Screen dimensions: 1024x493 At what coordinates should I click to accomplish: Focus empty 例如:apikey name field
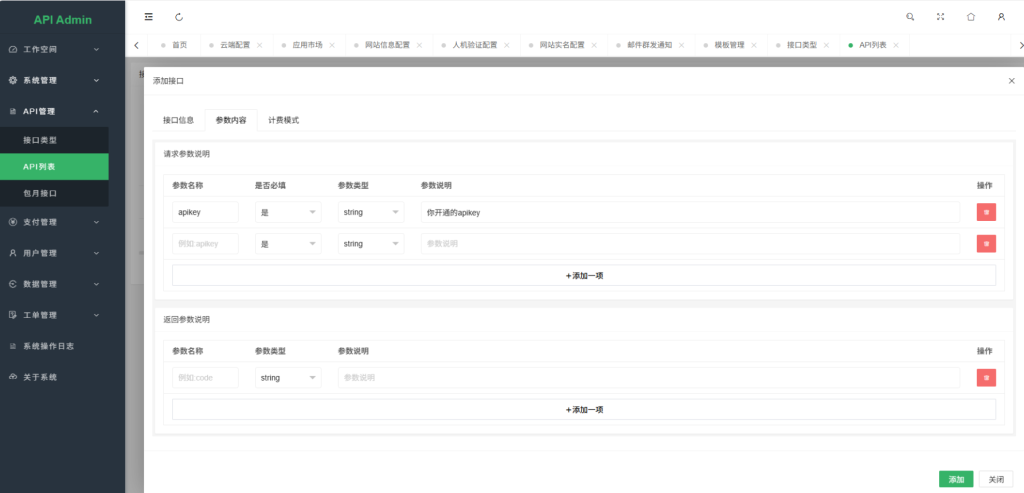pos(206,244)
